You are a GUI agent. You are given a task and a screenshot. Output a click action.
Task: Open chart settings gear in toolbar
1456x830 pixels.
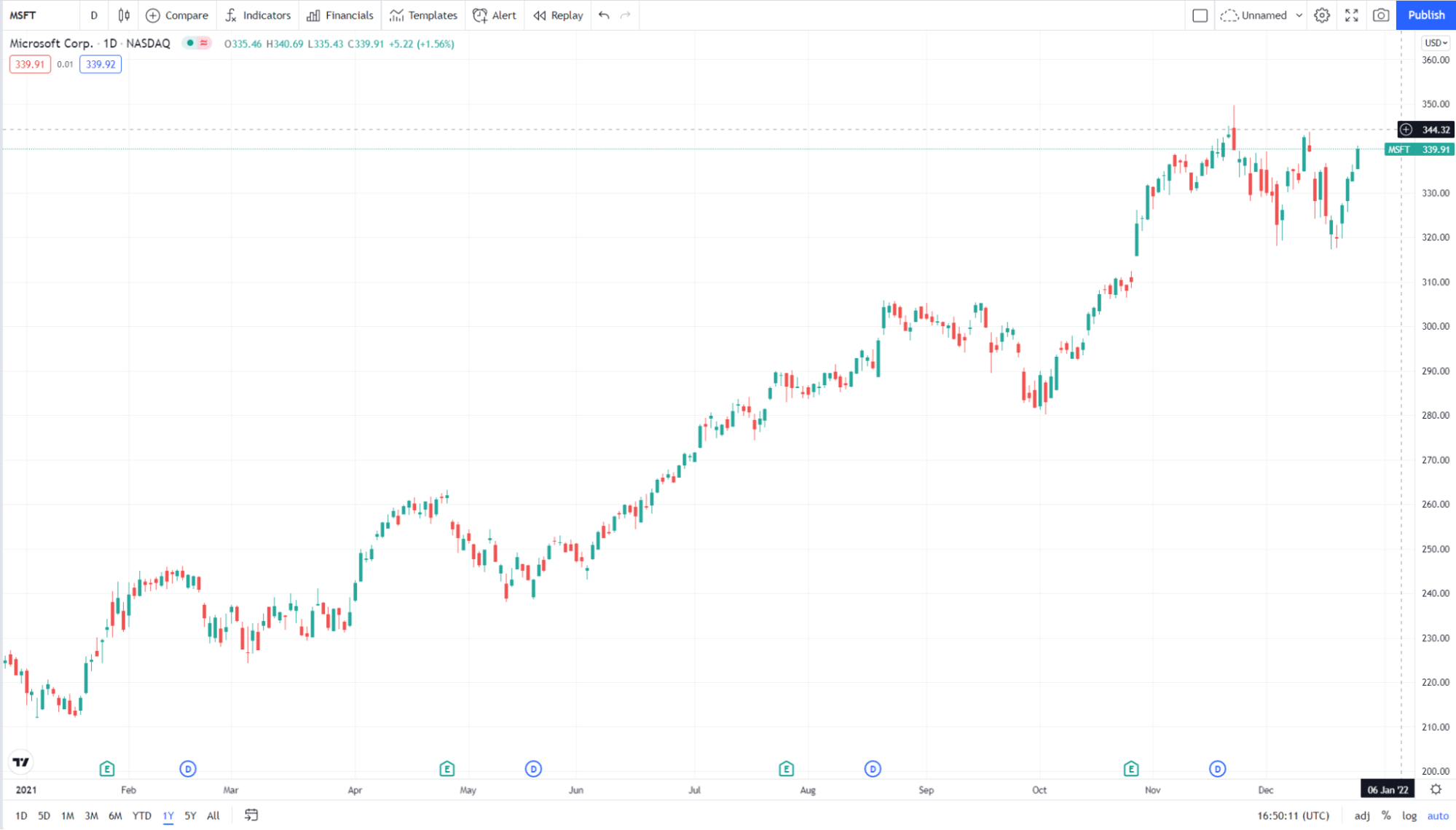pyautogui.click(x=1322, y=15)
